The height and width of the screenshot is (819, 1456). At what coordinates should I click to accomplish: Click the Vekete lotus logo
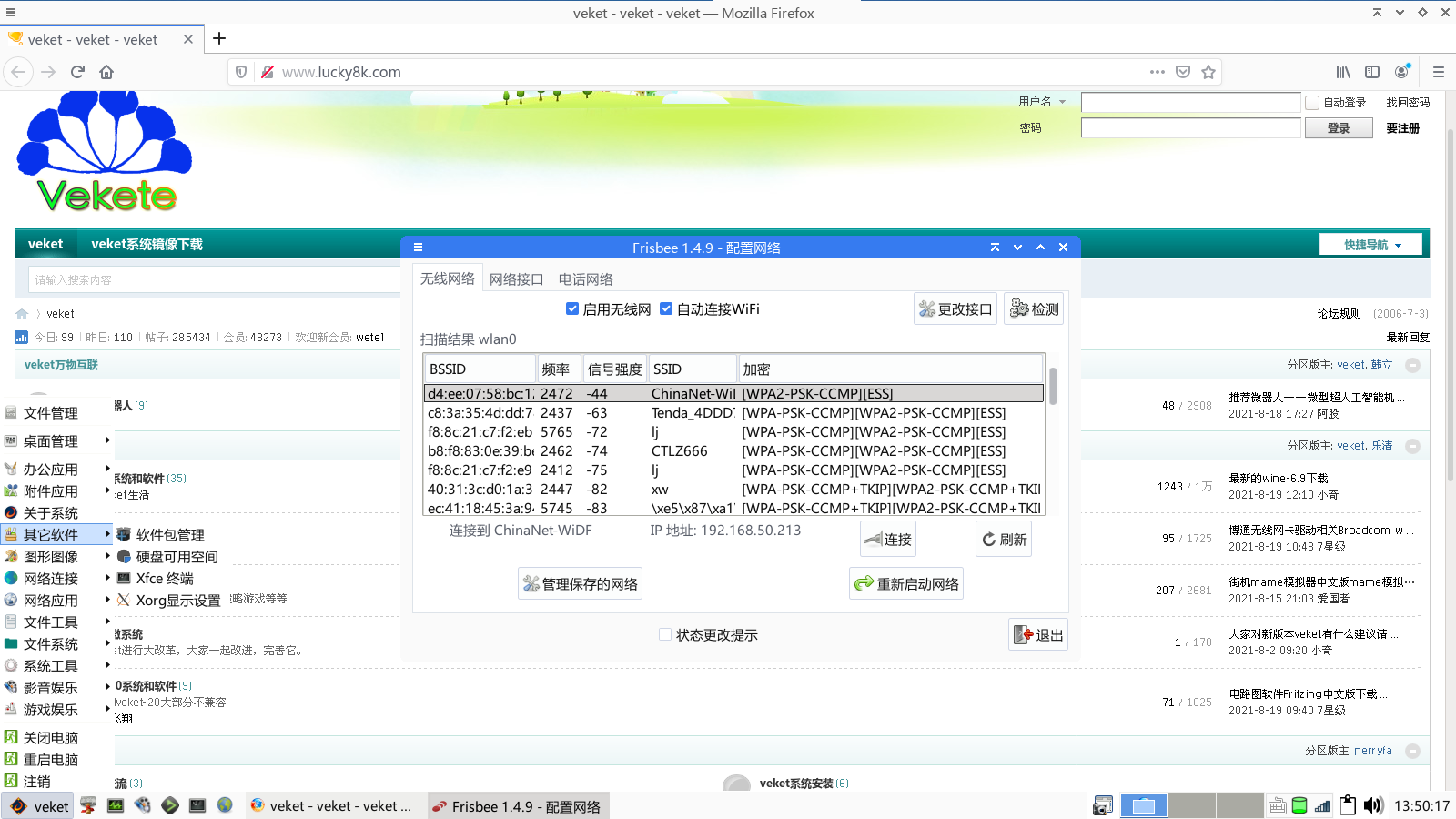tap(105, 150)
